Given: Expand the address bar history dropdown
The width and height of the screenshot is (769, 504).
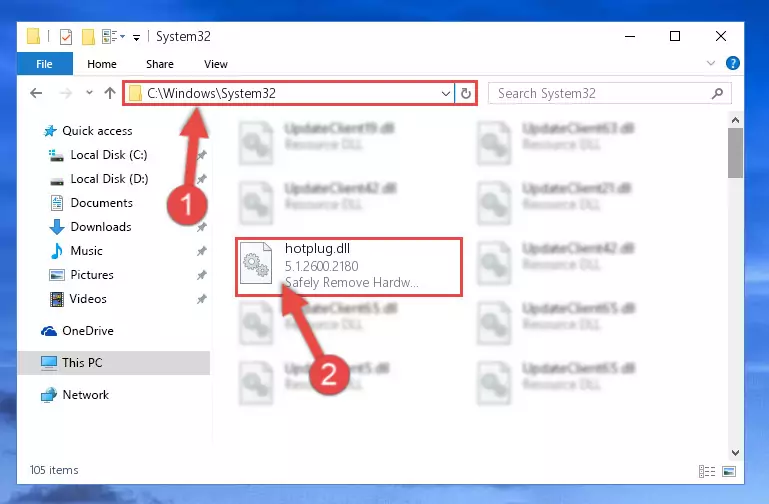Looking at the screenshot, I should (445, 93).
